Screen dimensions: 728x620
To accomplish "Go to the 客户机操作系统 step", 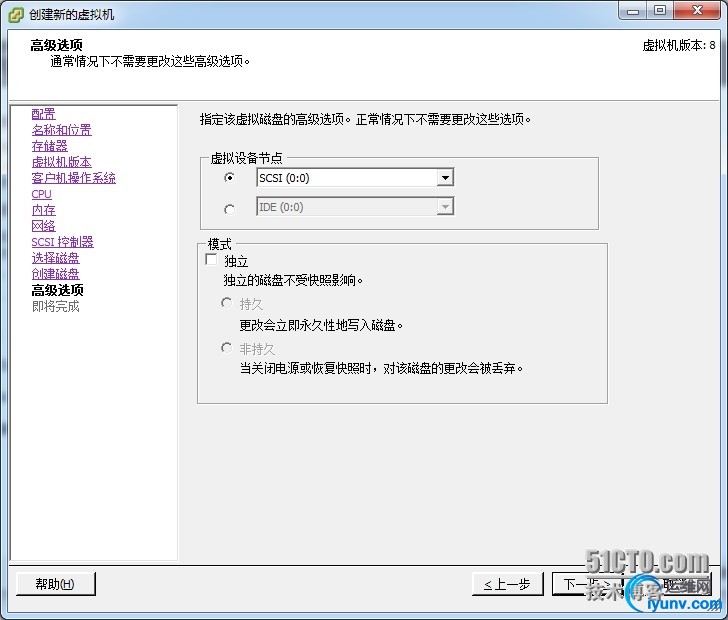I will point(73,178).
